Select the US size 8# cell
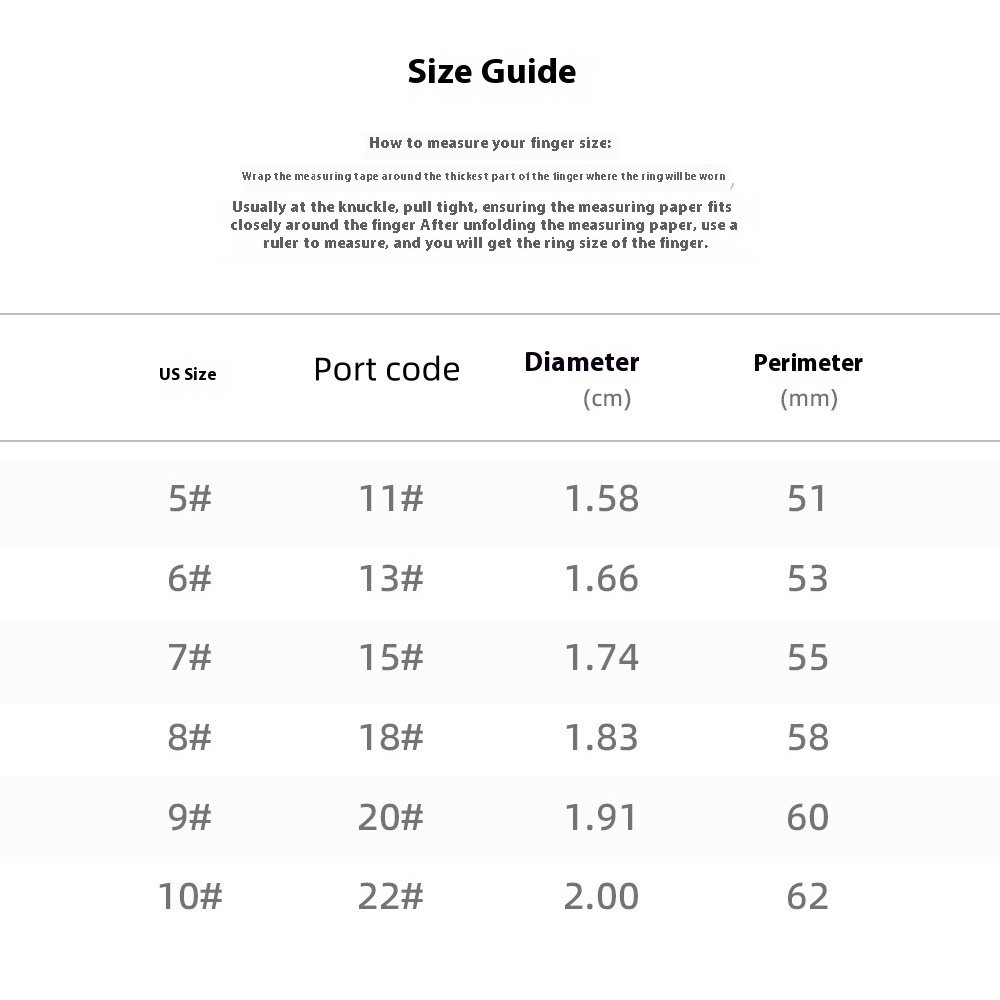 190,738
